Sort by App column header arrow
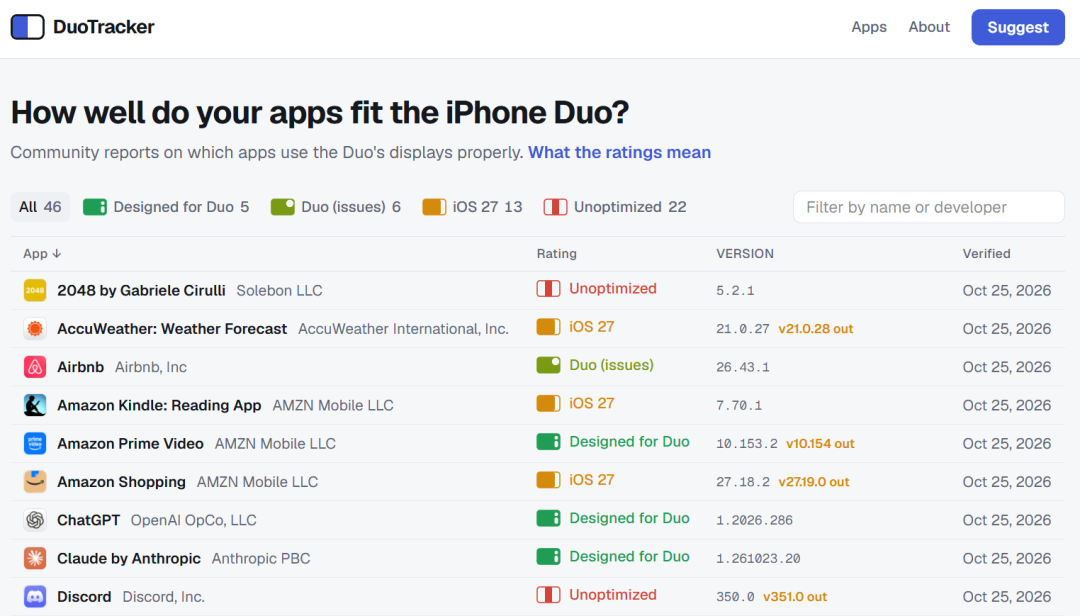Viewport: 1080px width, 616px height. (56, 254)
